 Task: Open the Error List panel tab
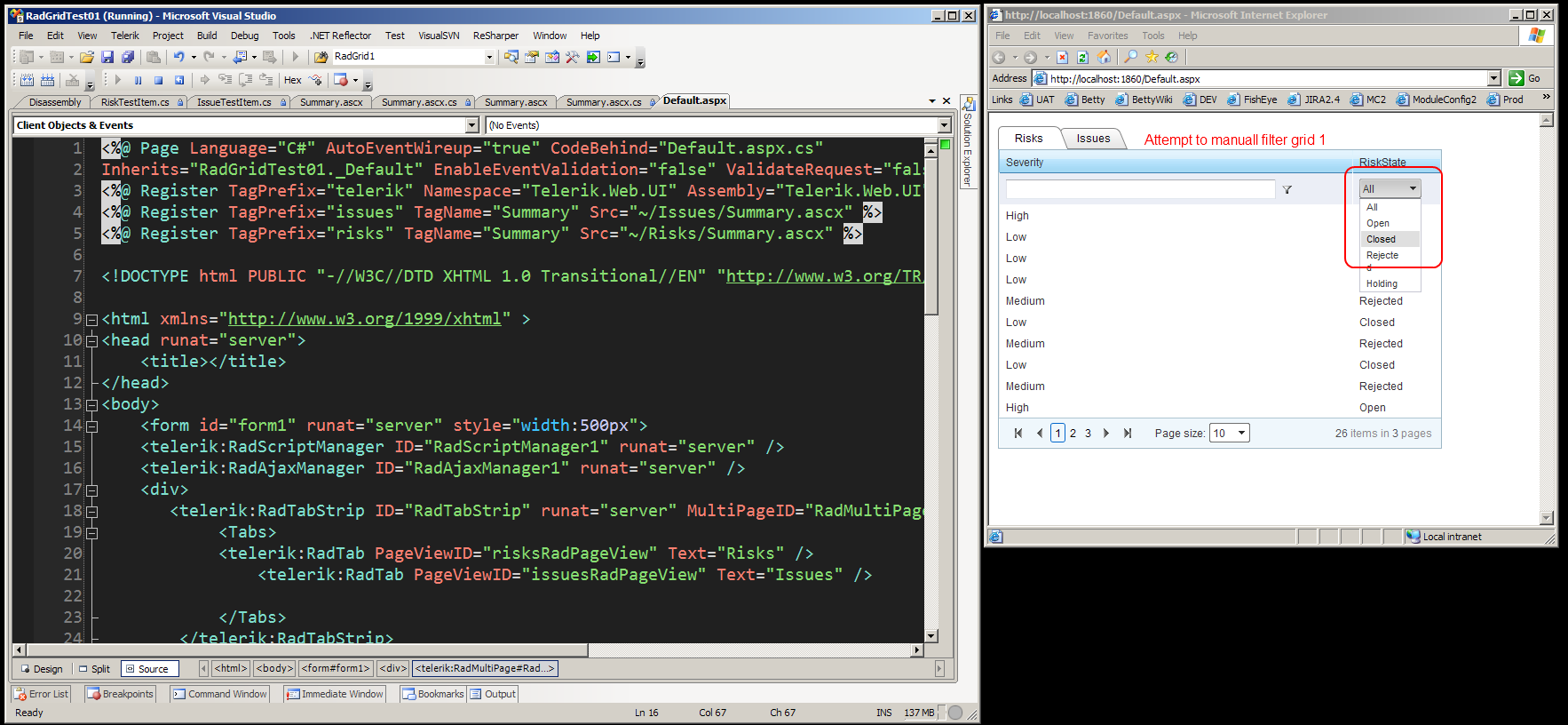(x=41, y=694)
